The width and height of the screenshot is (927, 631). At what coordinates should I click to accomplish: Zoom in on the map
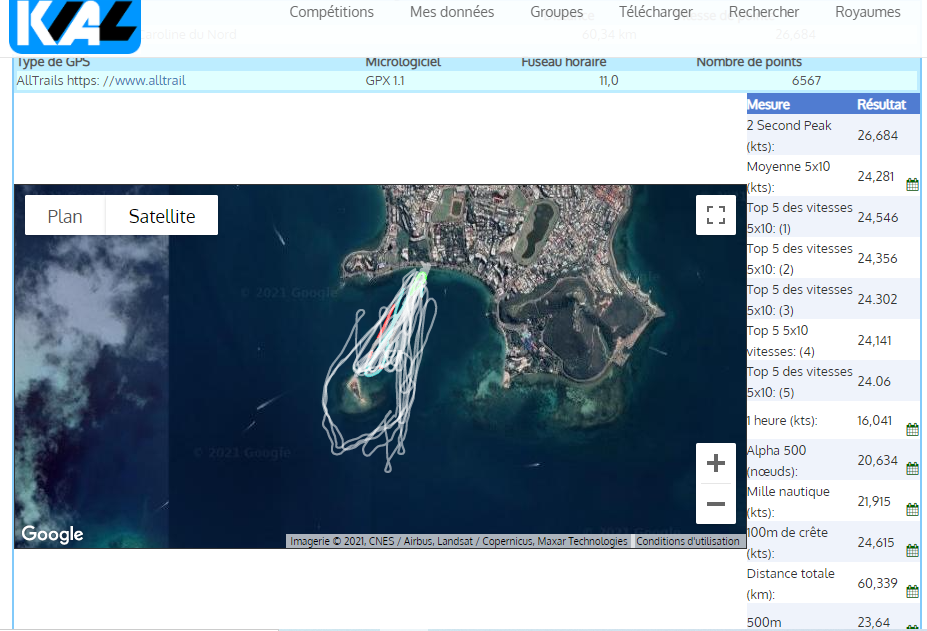pyautogui.click(x=715, y=463)
